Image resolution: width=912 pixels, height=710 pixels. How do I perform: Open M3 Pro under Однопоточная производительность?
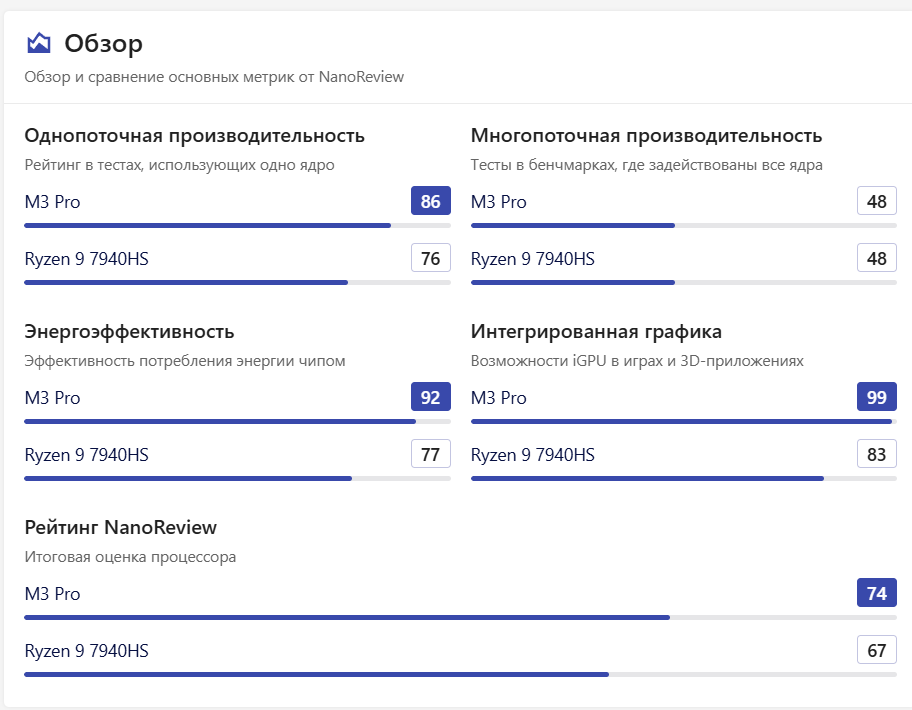[52, 202]
